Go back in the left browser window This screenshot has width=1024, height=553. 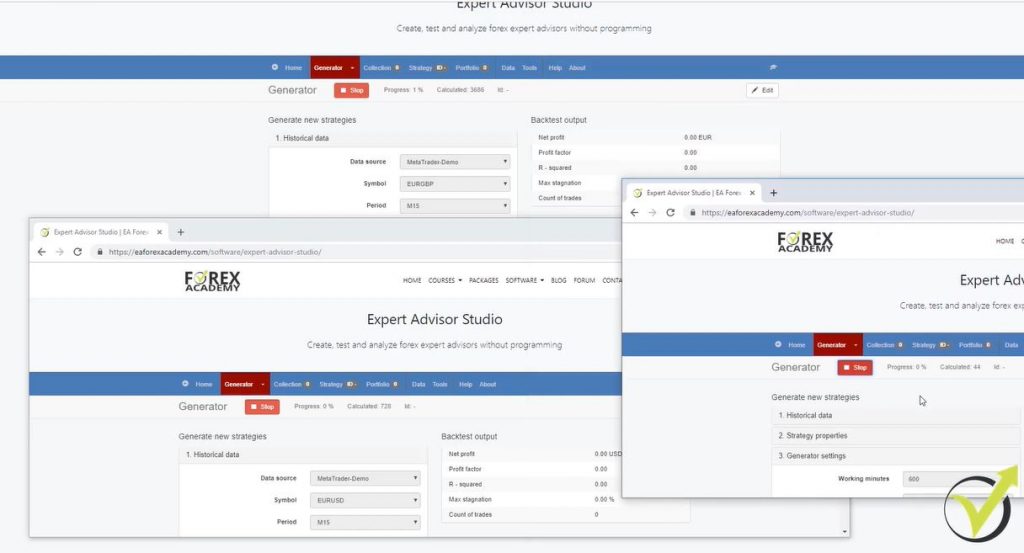pyautogui.click(x=42, y=251)
